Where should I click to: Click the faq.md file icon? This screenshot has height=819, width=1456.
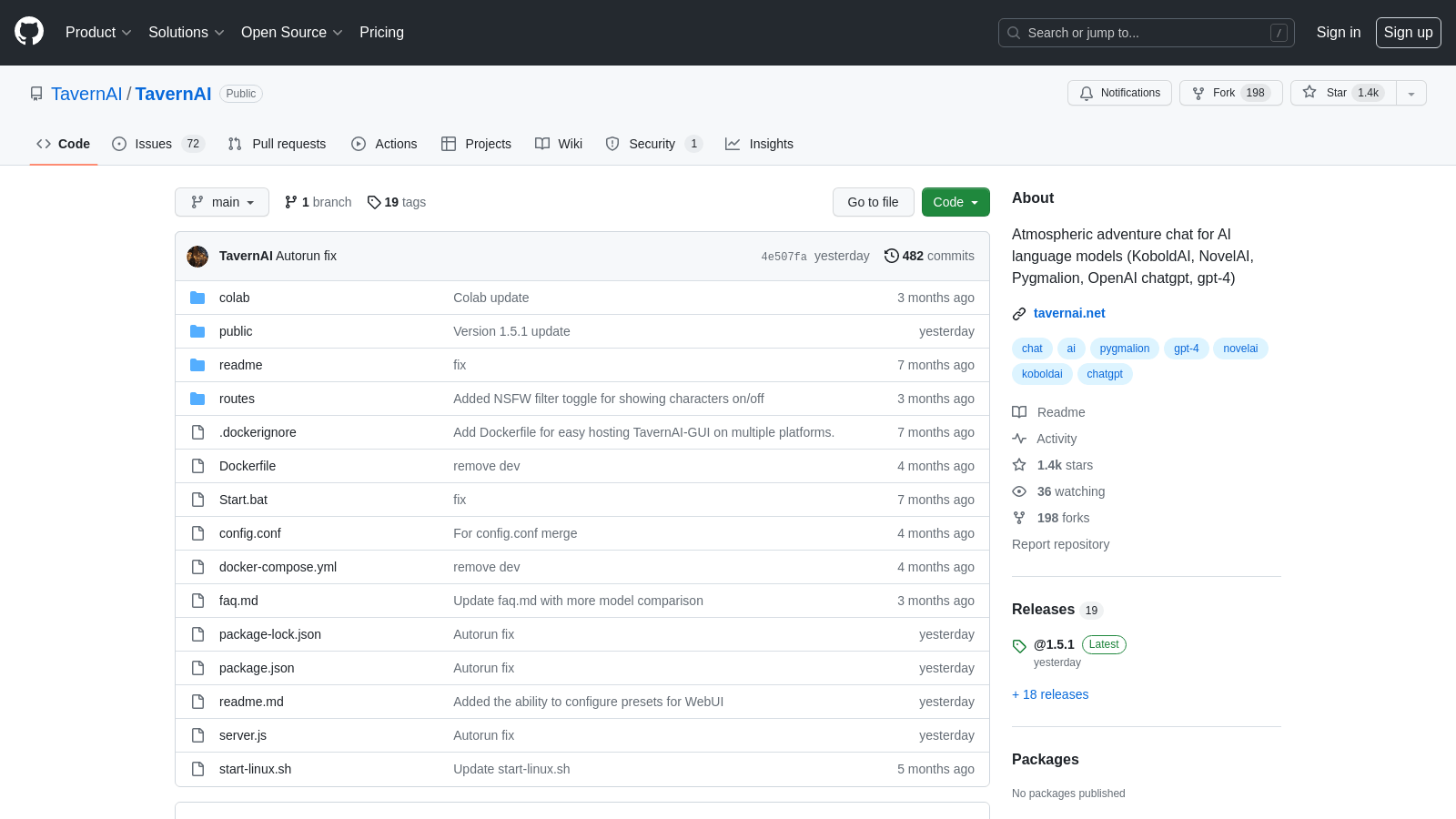tap(197, 601)
